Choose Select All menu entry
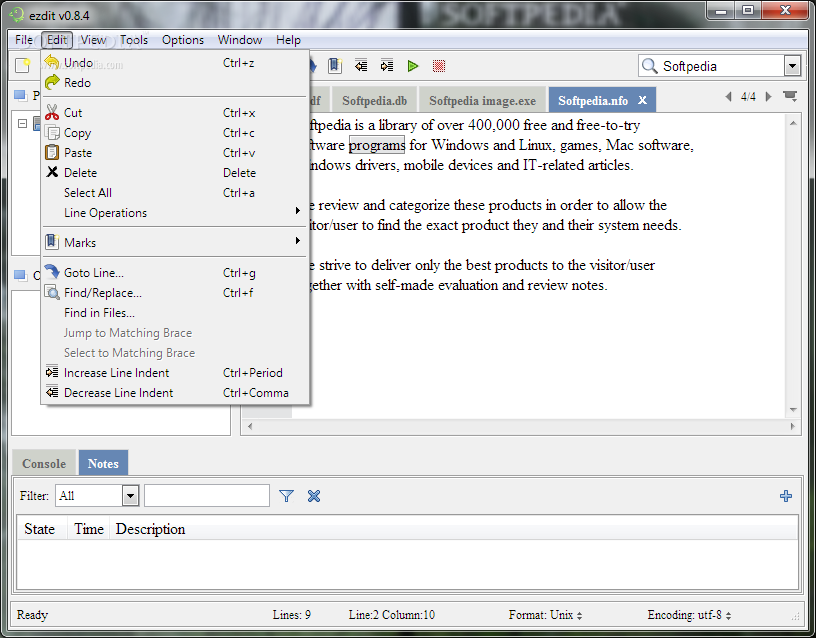The height and width of the screenshot is (638, 816). click(175, 193)
